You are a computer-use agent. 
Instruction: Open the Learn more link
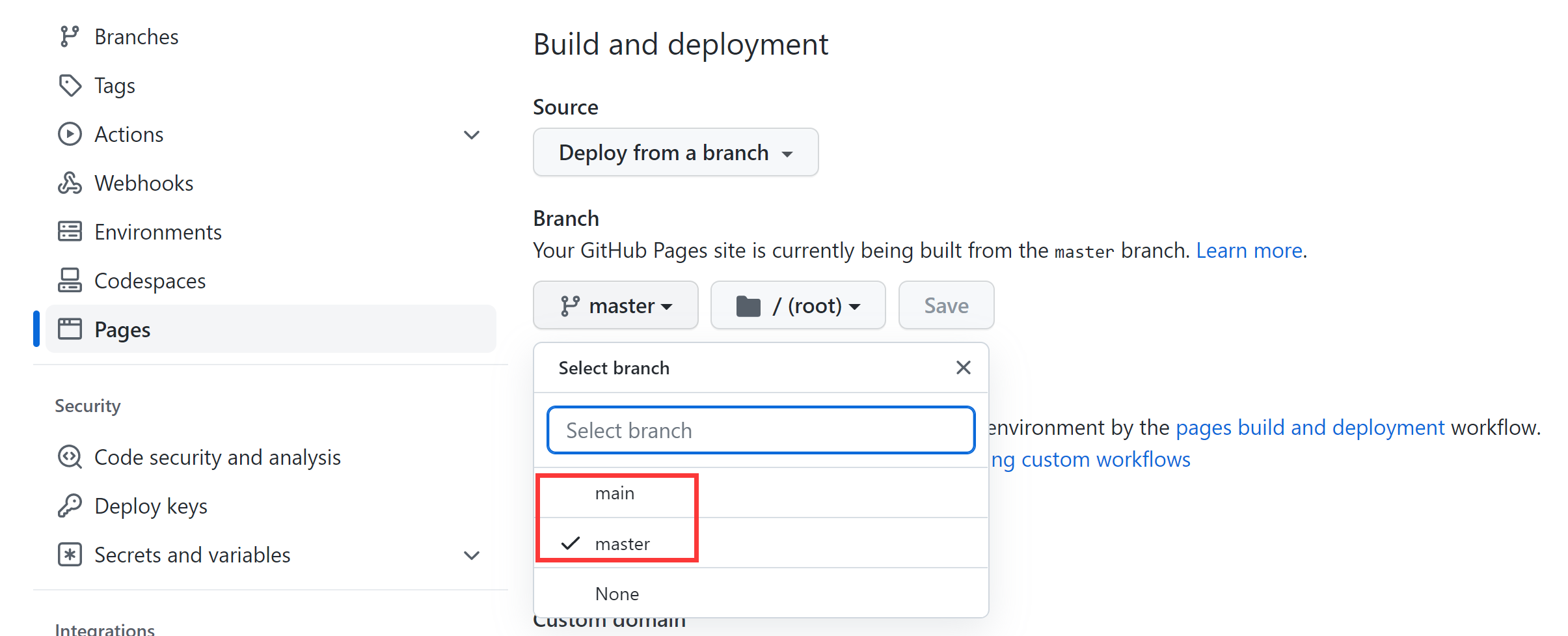(1249, 251)
